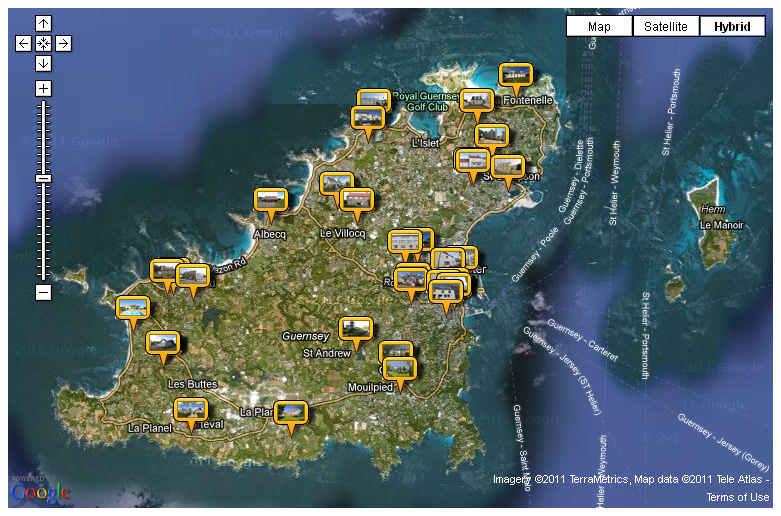Zoom in using the plus button

[43, 88]
